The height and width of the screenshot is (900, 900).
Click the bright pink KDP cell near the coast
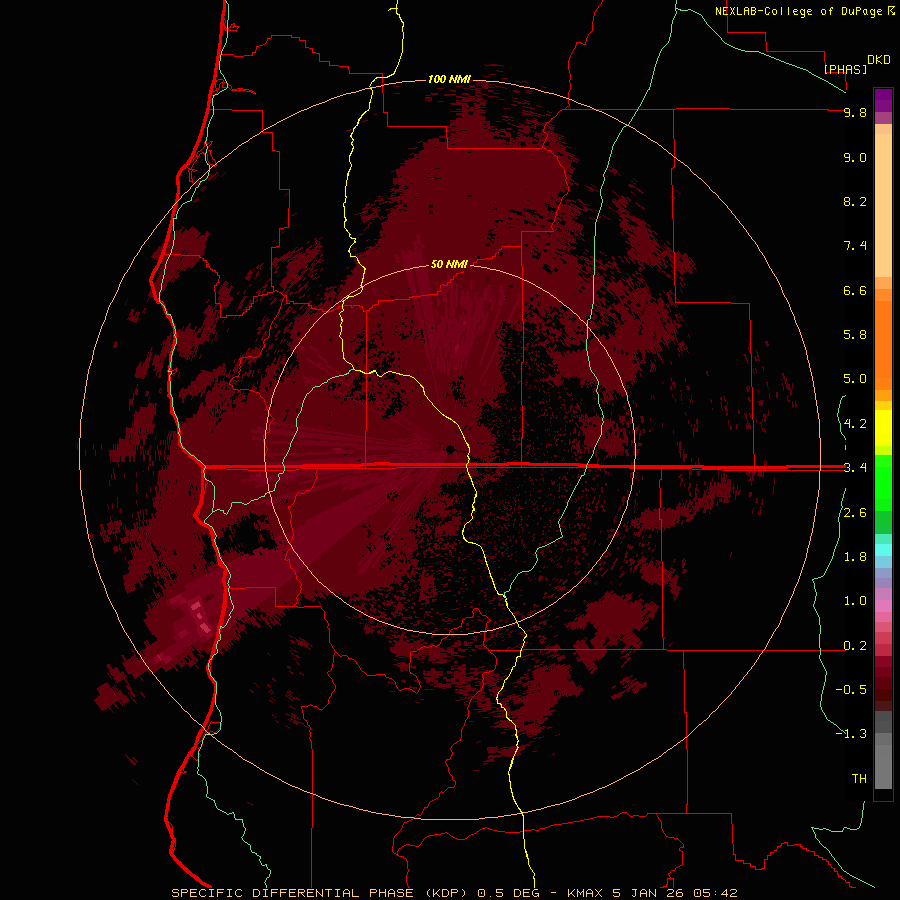click(x=202, y=619)
